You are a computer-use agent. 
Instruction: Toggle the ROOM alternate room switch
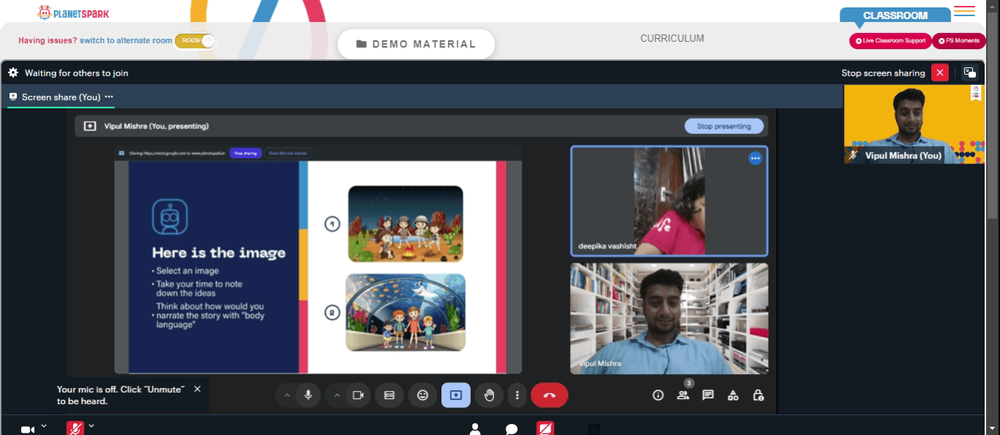[195, 41]
